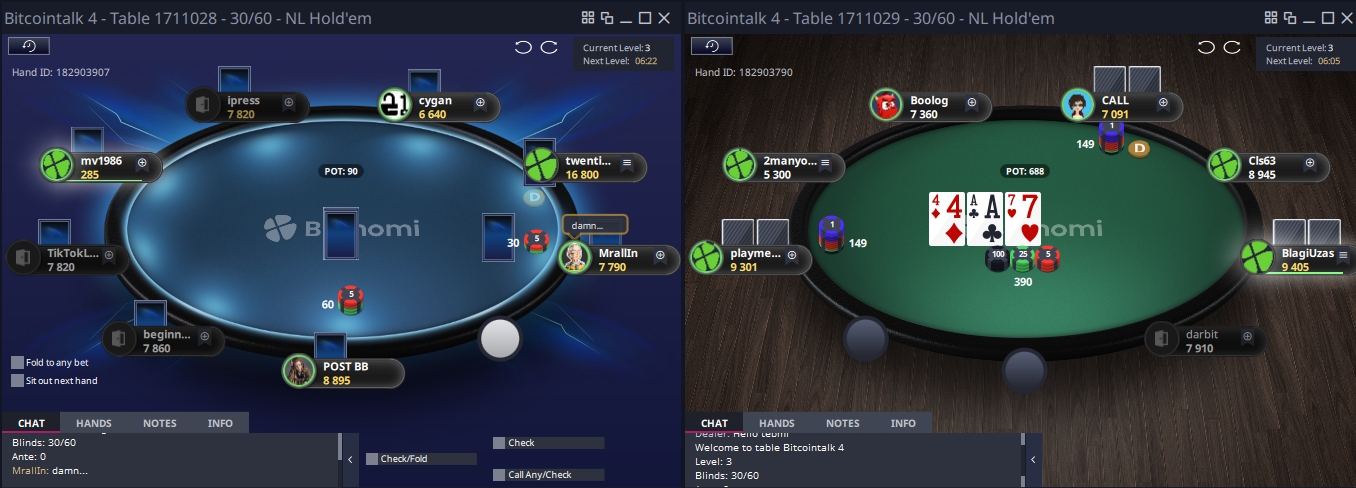
Task: Click tile-tables grid icon on Table 1711029
Action: 1271,18
